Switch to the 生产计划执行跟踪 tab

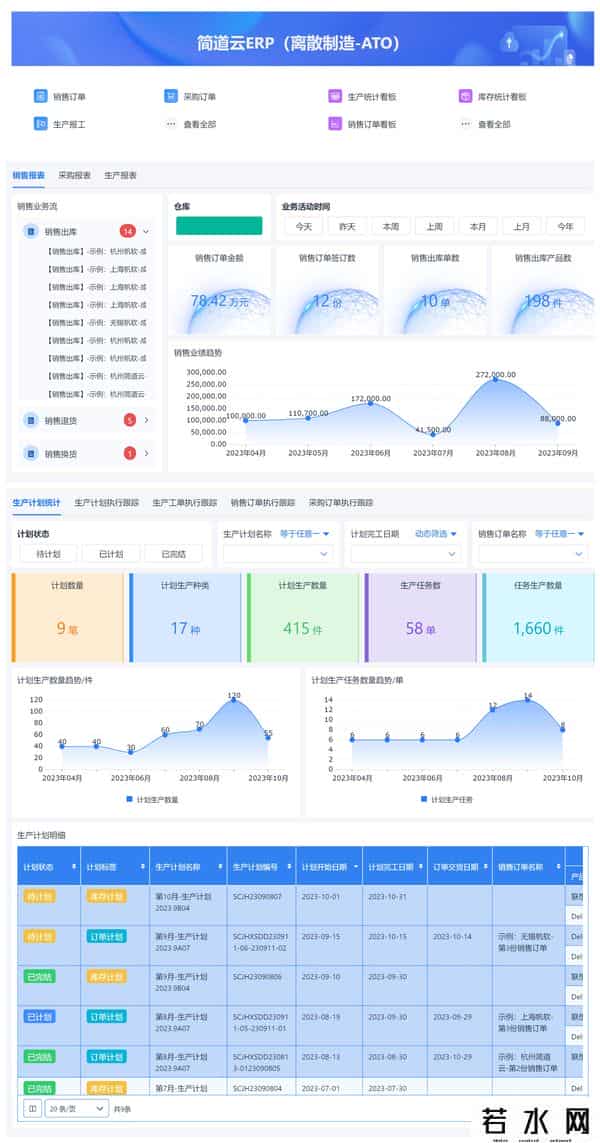pyautogui.click(x=106, y=502)
